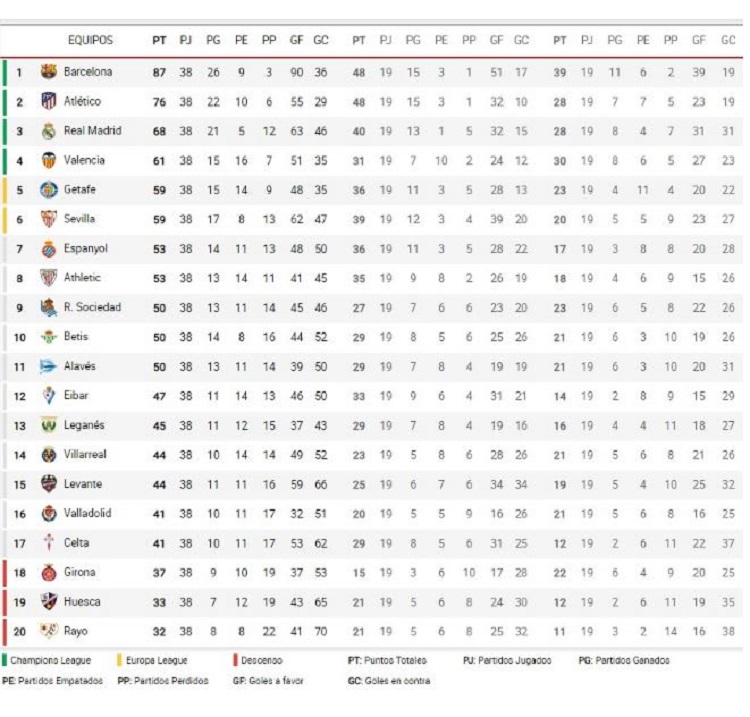Click the yellow Europa League legend swatch
The image size is (750, 717).
120,661
